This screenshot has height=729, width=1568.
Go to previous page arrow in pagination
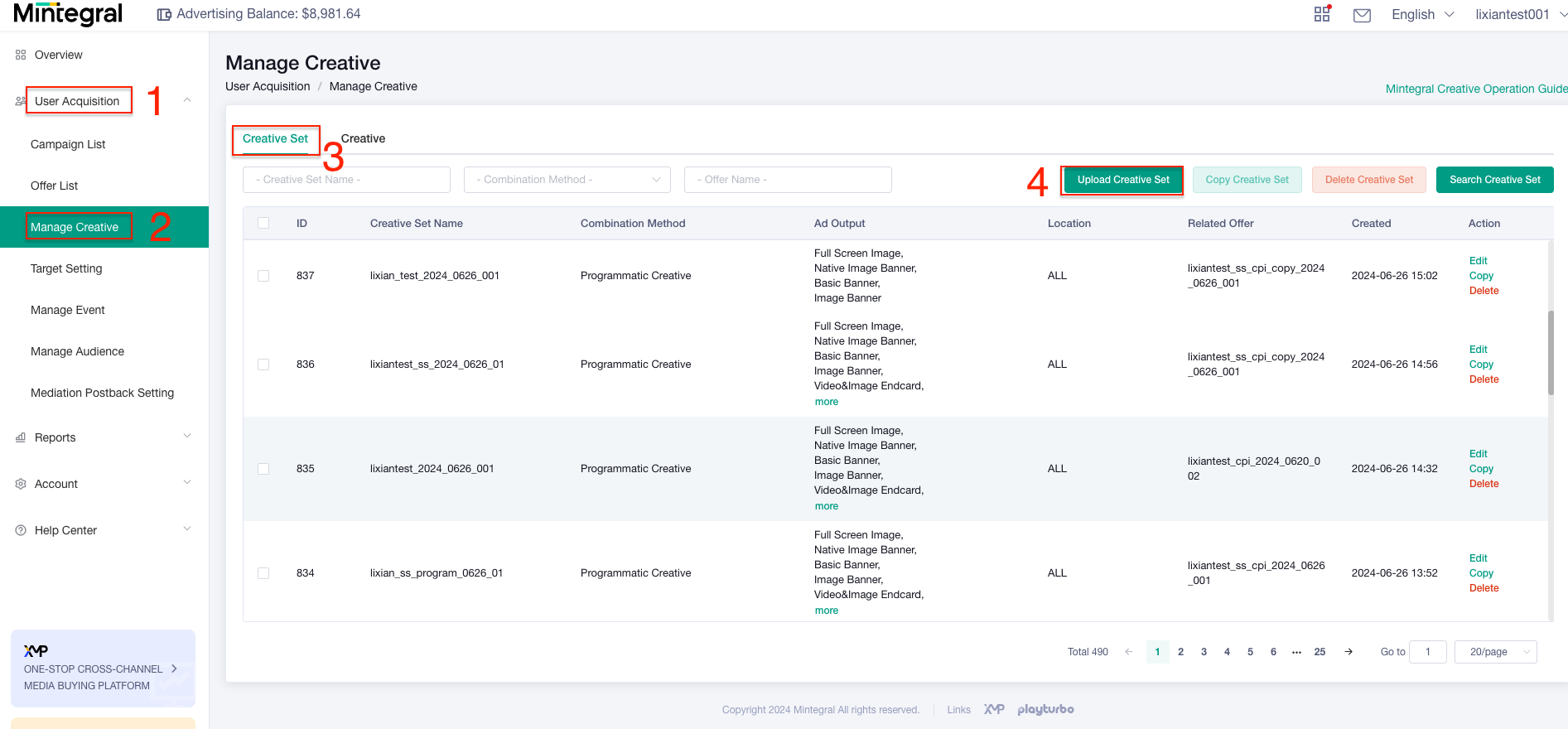pos(1128,652)
